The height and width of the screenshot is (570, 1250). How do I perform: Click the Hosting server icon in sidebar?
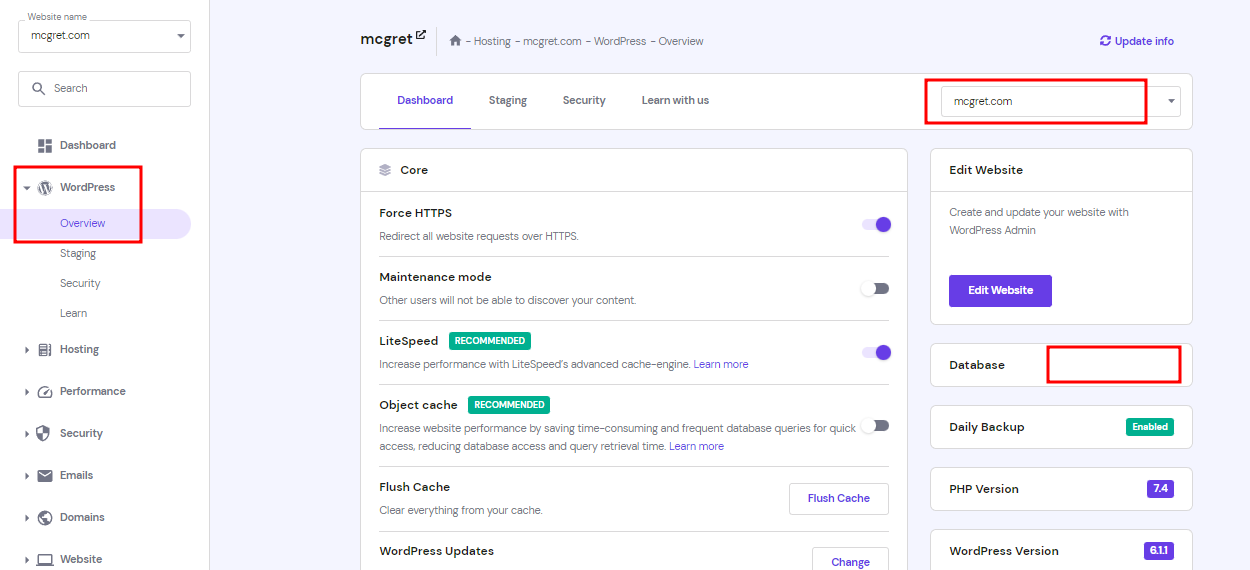tap(45, 349)
